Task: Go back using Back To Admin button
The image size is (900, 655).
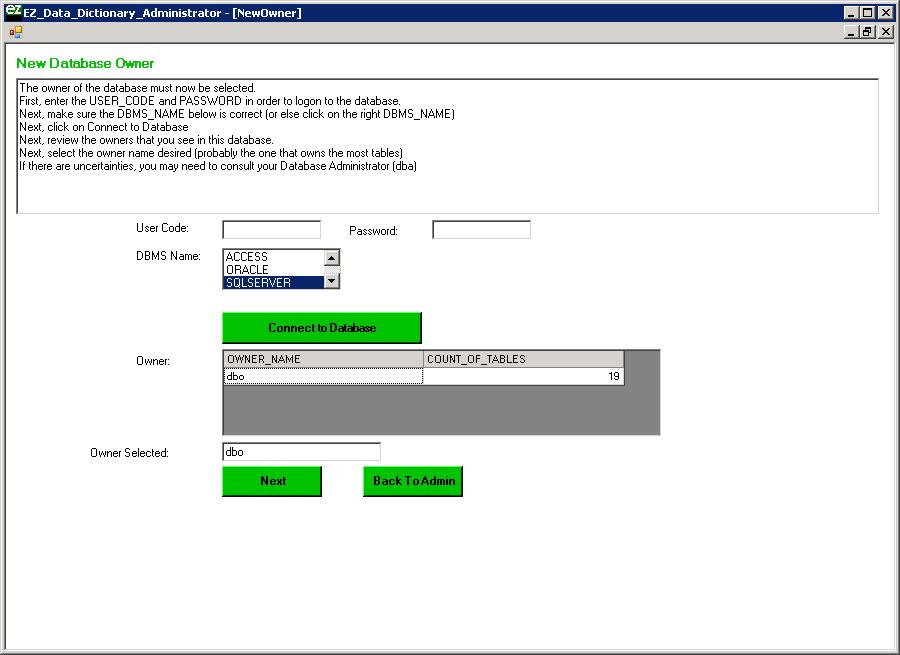Action: 413,481
